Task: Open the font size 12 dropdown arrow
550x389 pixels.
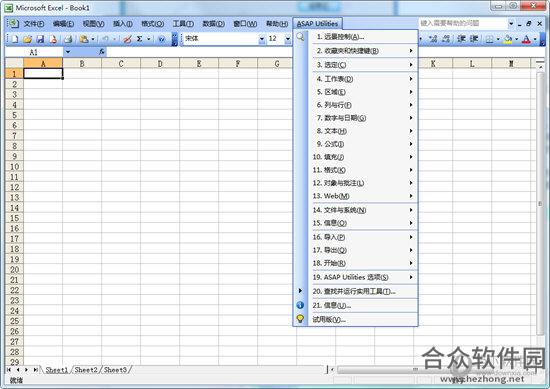Action: point(288,39)
